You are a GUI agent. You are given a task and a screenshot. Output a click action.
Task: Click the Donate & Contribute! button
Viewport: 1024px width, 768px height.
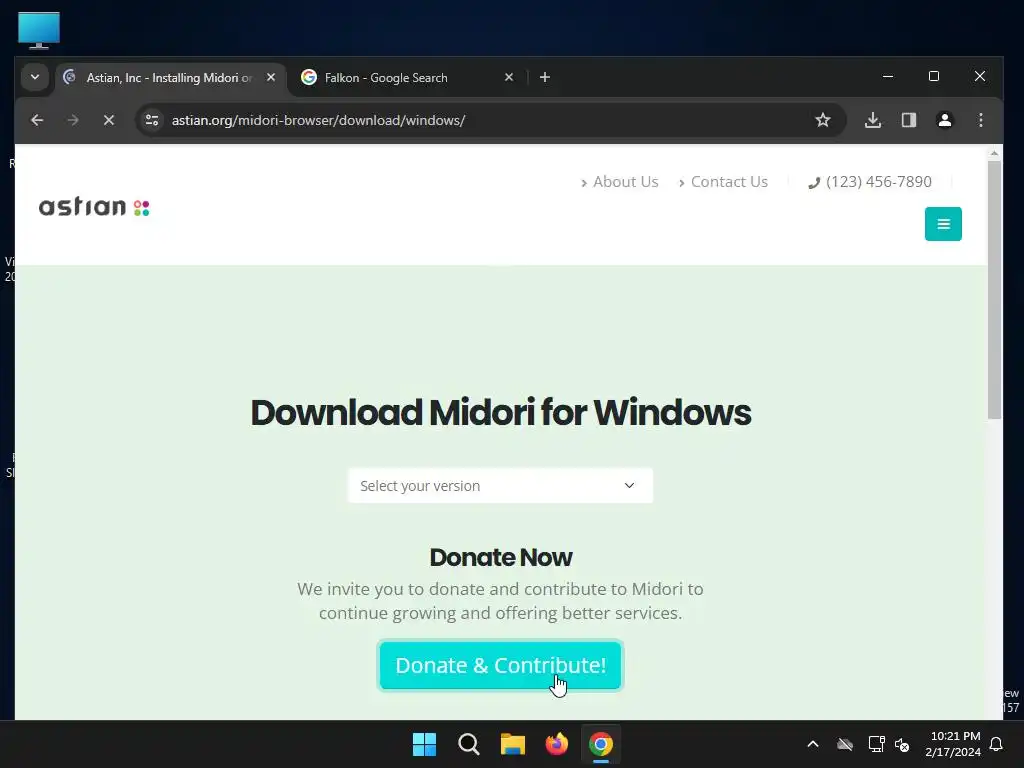500,665
